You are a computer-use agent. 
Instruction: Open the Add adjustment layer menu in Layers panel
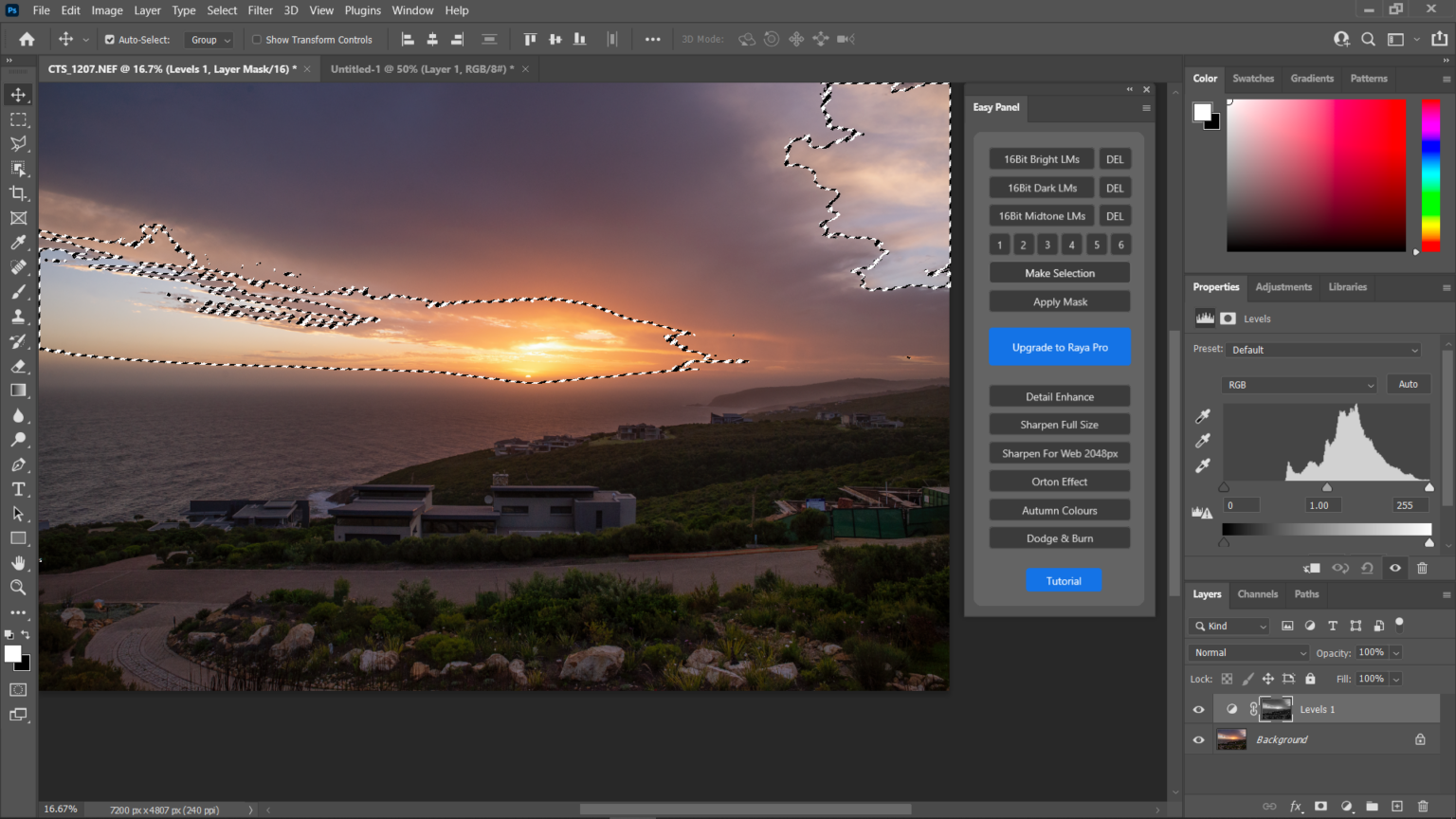(x=1347, y=807)
